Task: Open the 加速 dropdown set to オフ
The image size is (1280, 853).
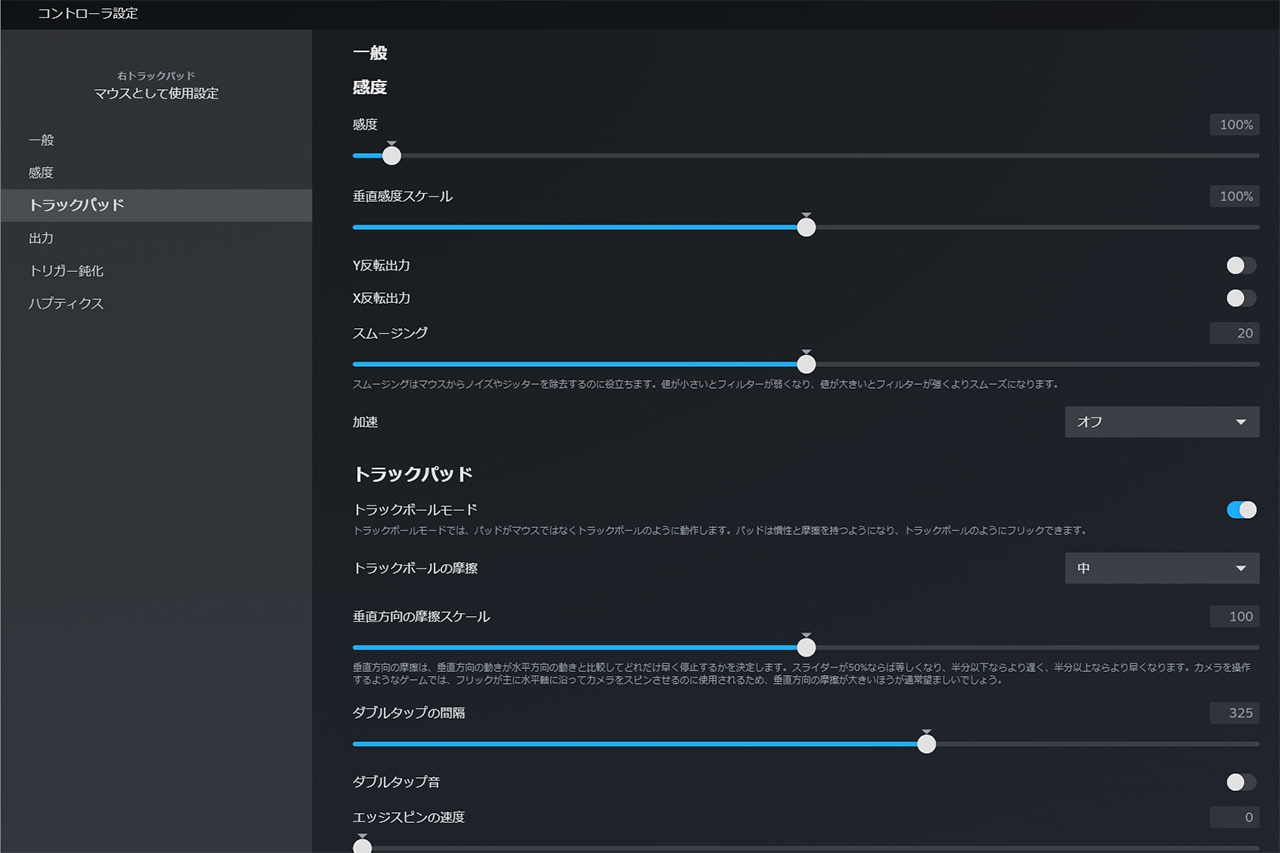Action: click(1161, 422)
